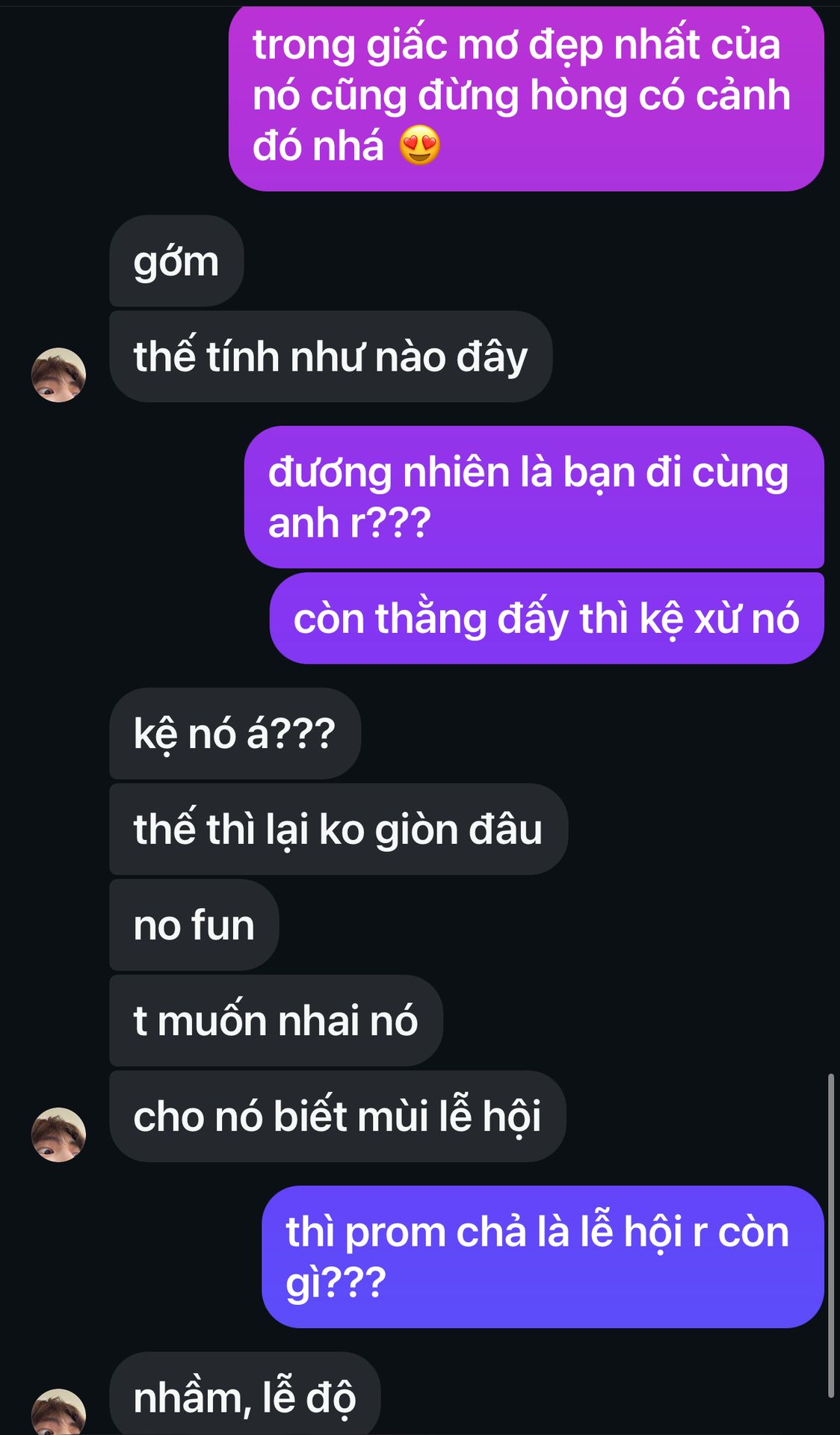The width and height of the screenshot is (840, 1435).
Task: Tap the word 'fun' in the gray bubble
Action: (x=223, y=925)
